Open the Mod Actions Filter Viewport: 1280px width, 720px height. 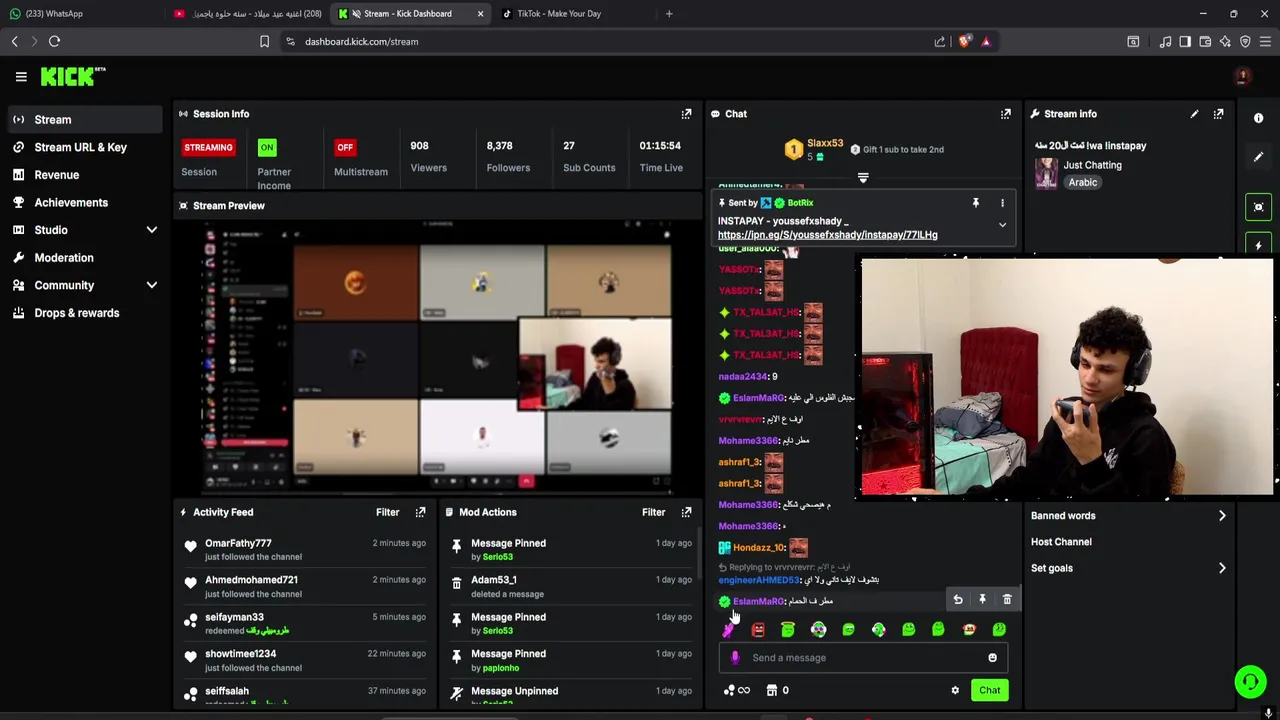[653, 512]
